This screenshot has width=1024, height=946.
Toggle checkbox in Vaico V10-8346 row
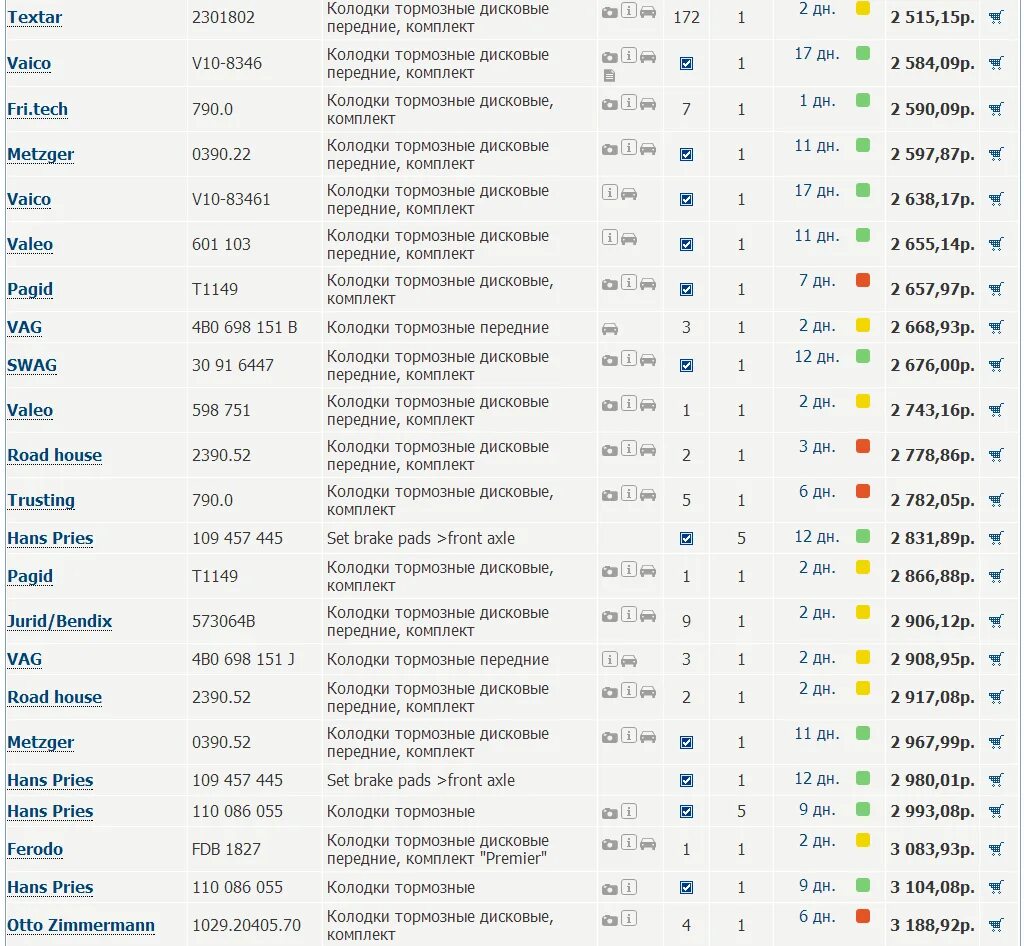(x=686, y=63)
